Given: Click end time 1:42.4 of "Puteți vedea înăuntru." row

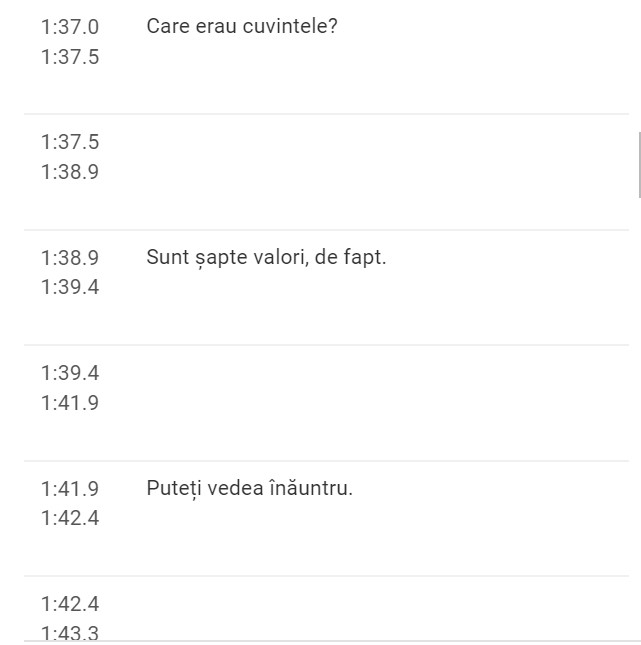Looking at the screenshot, I should pos(70,519).
